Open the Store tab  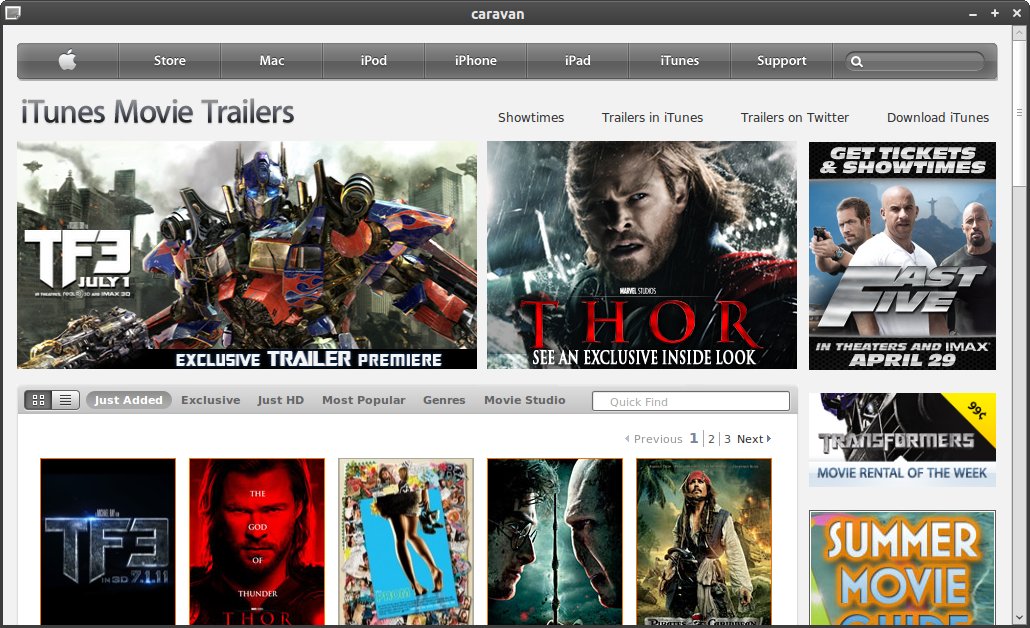169,60
